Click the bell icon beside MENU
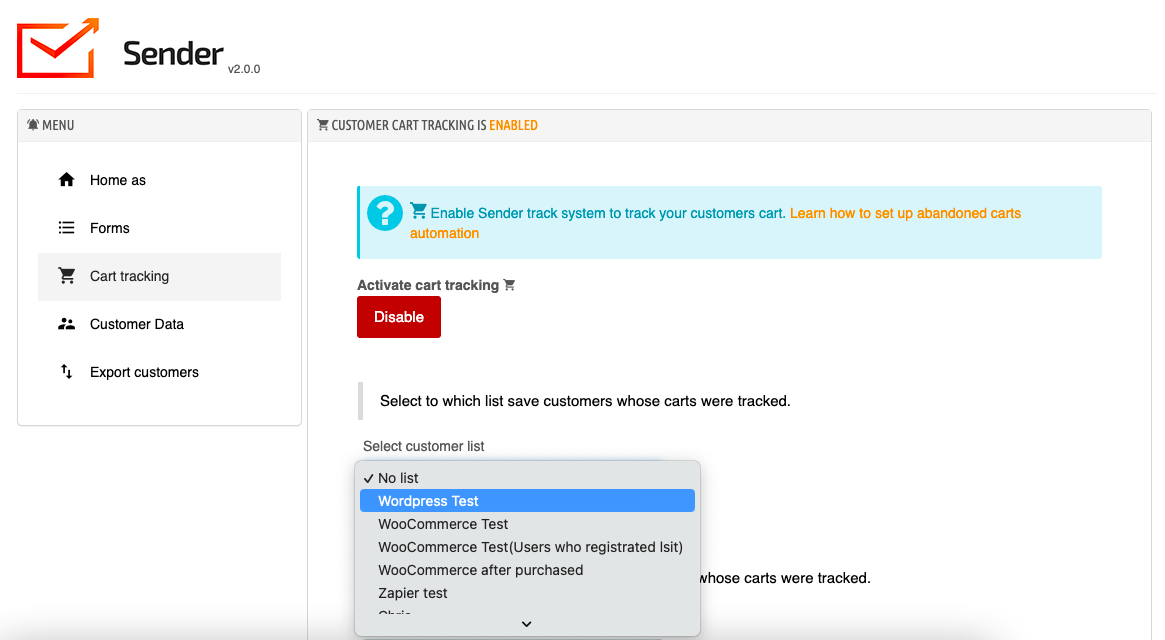1165x640 pixels. [x=33, y=125]
